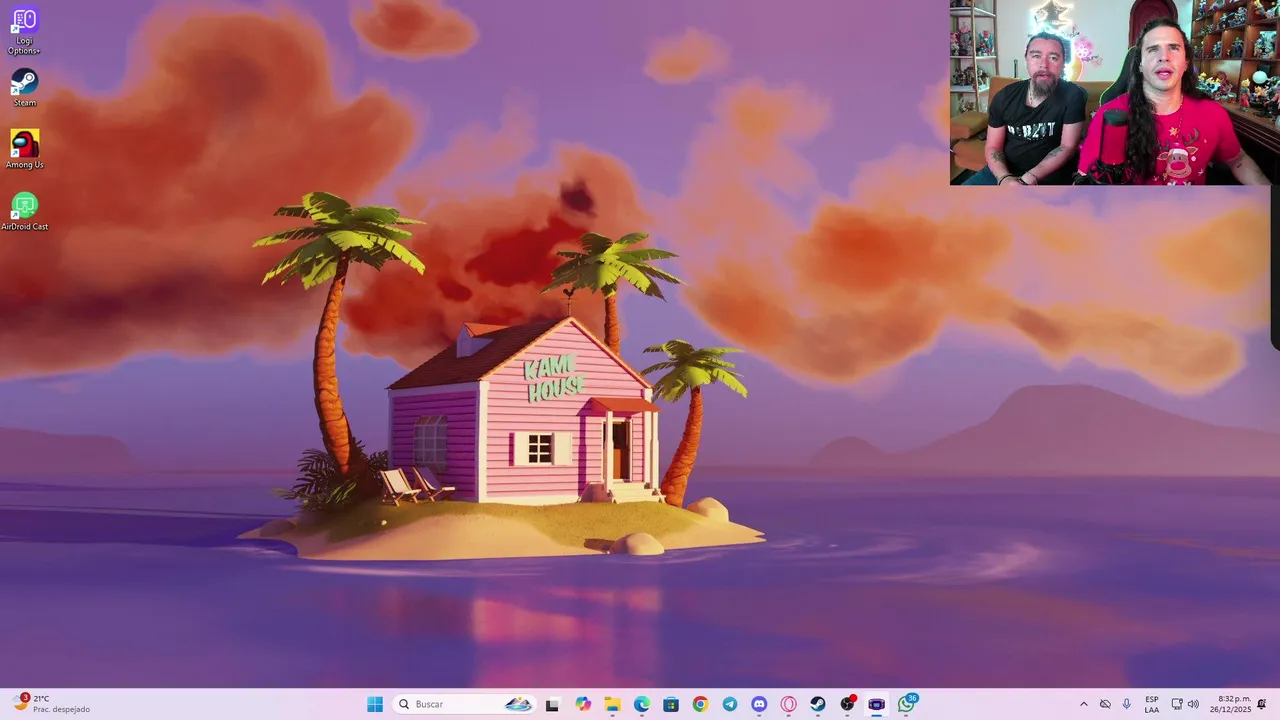Expand the hidden system tray icons
Image resolution: width=1280 pixels, height=720 pixels.
(1083, 704)
